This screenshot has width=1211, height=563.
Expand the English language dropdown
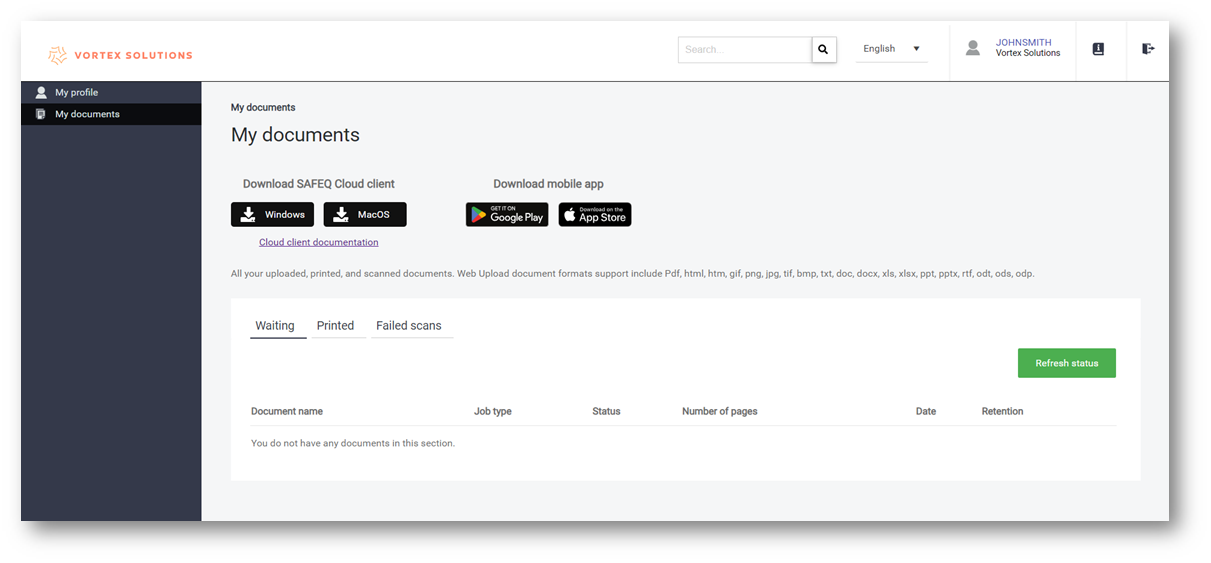(891, 49)
